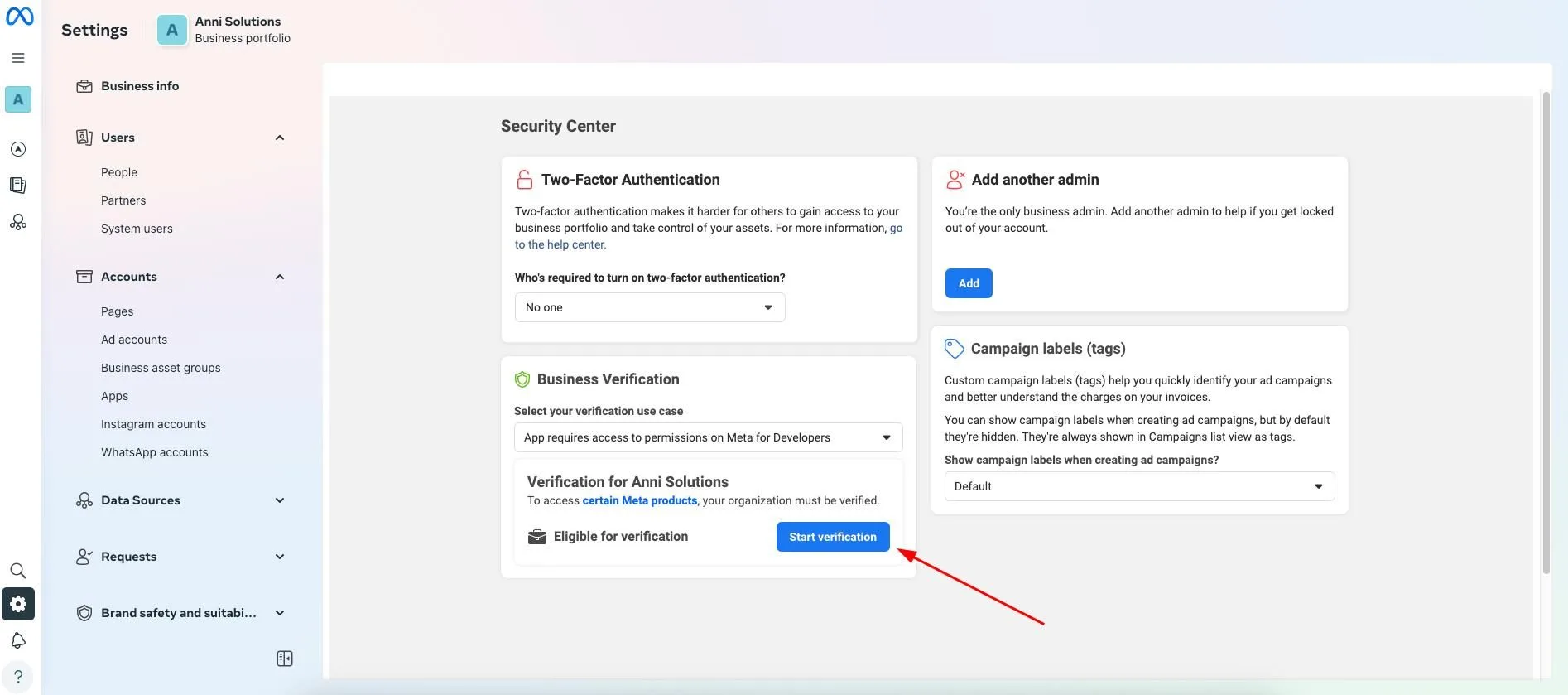Open System users page
Screen dimensions: 1568x695
coord(137,229)
